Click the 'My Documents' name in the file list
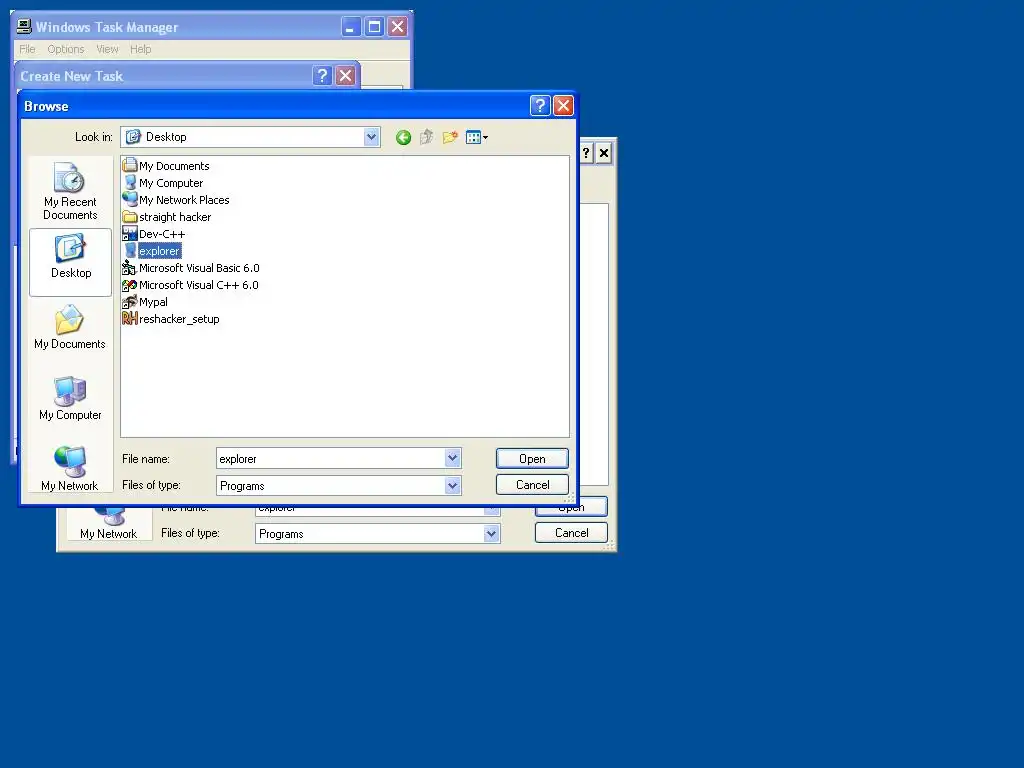 click(x=174, y=166)
